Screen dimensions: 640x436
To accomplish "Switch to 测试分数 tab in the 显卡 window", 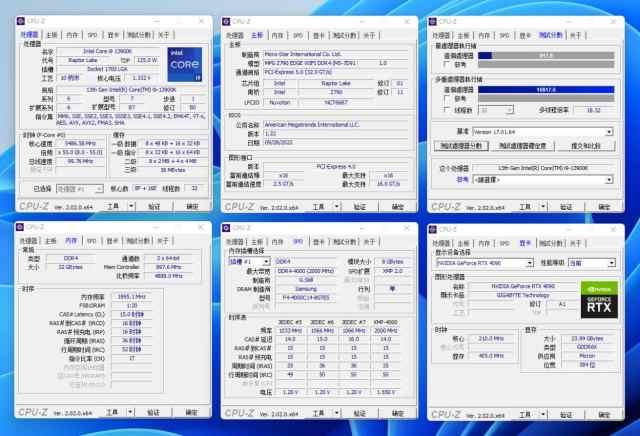I will click(551, 243).
